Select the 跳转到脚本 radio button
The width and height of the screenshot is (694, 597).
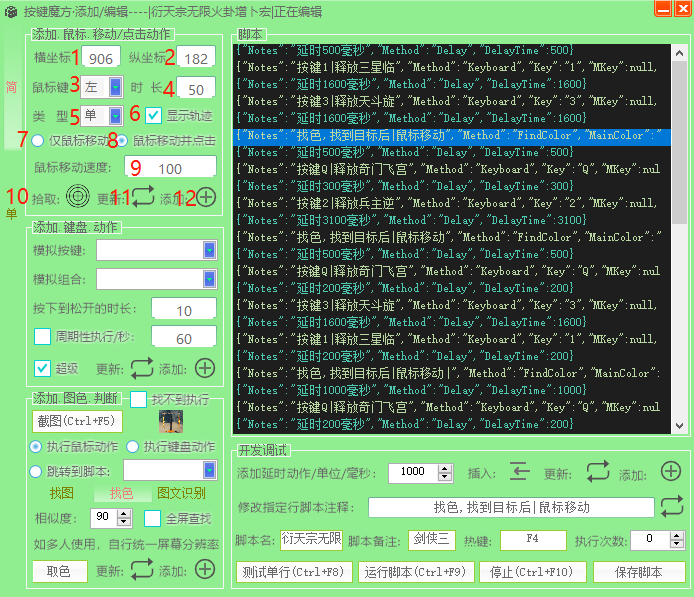(x=36, y=471)
